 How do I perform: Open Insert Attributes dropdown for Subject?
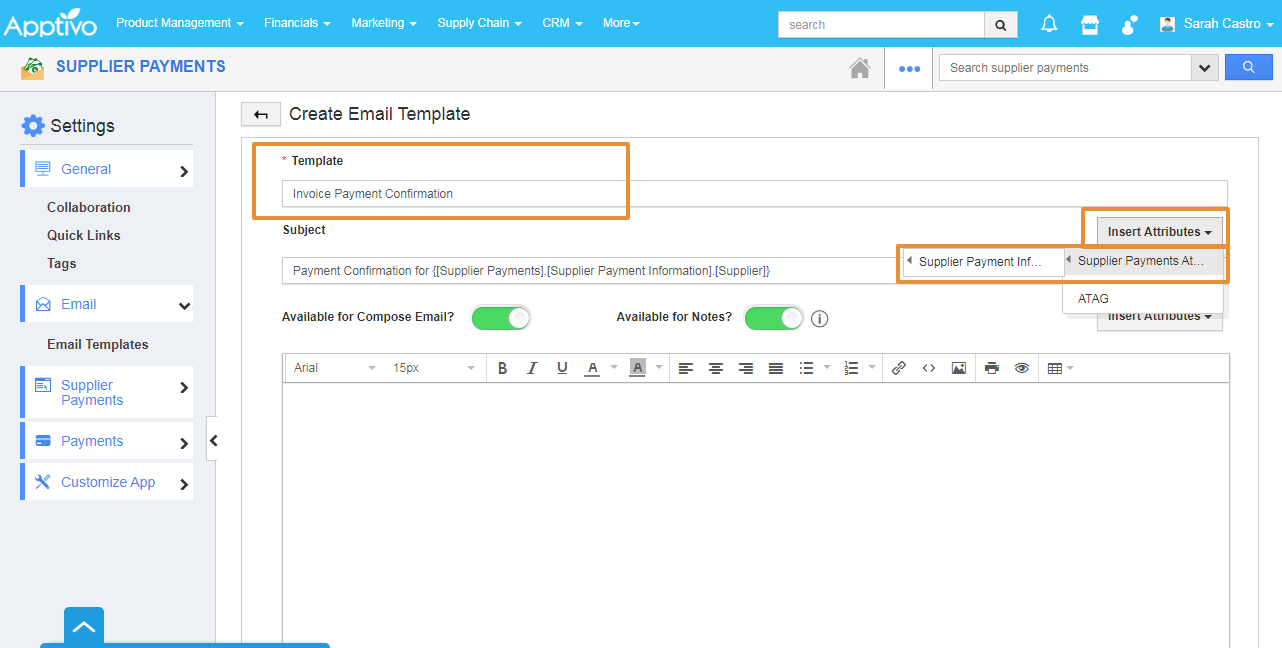[x=1159, y=231]
